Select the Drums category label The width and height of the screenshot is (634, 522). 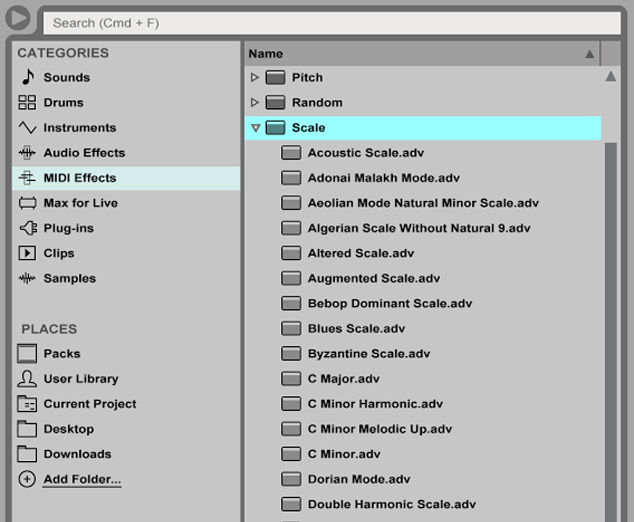click(x=63, y=102)
